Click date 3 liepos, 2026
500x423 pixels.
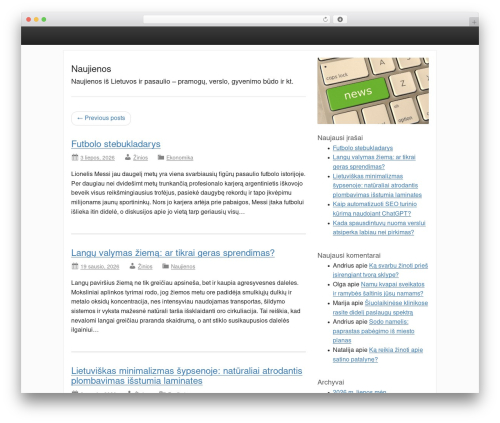97,158
